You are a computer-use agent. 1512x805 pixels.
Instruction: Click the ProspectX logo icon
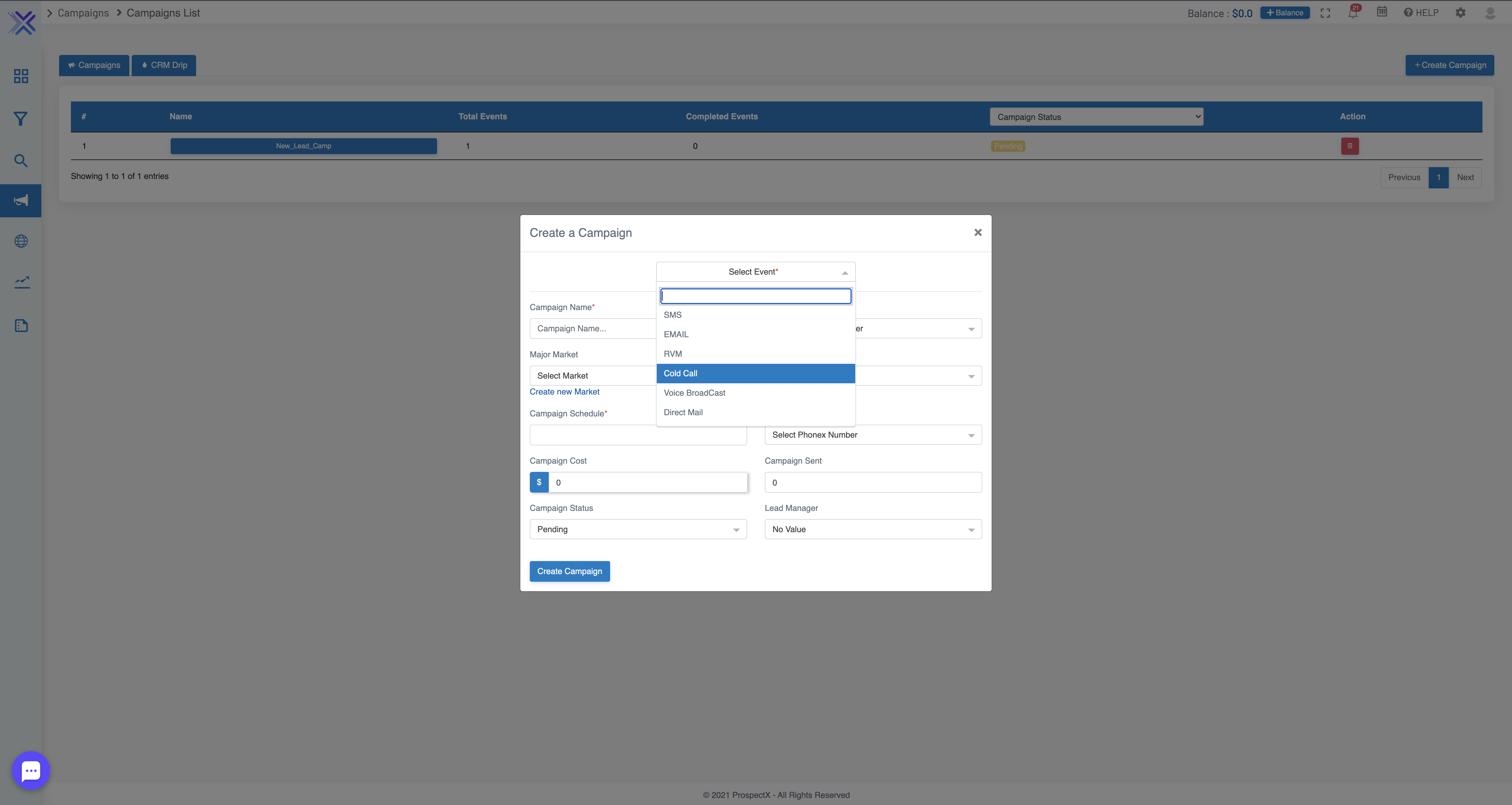22,23
